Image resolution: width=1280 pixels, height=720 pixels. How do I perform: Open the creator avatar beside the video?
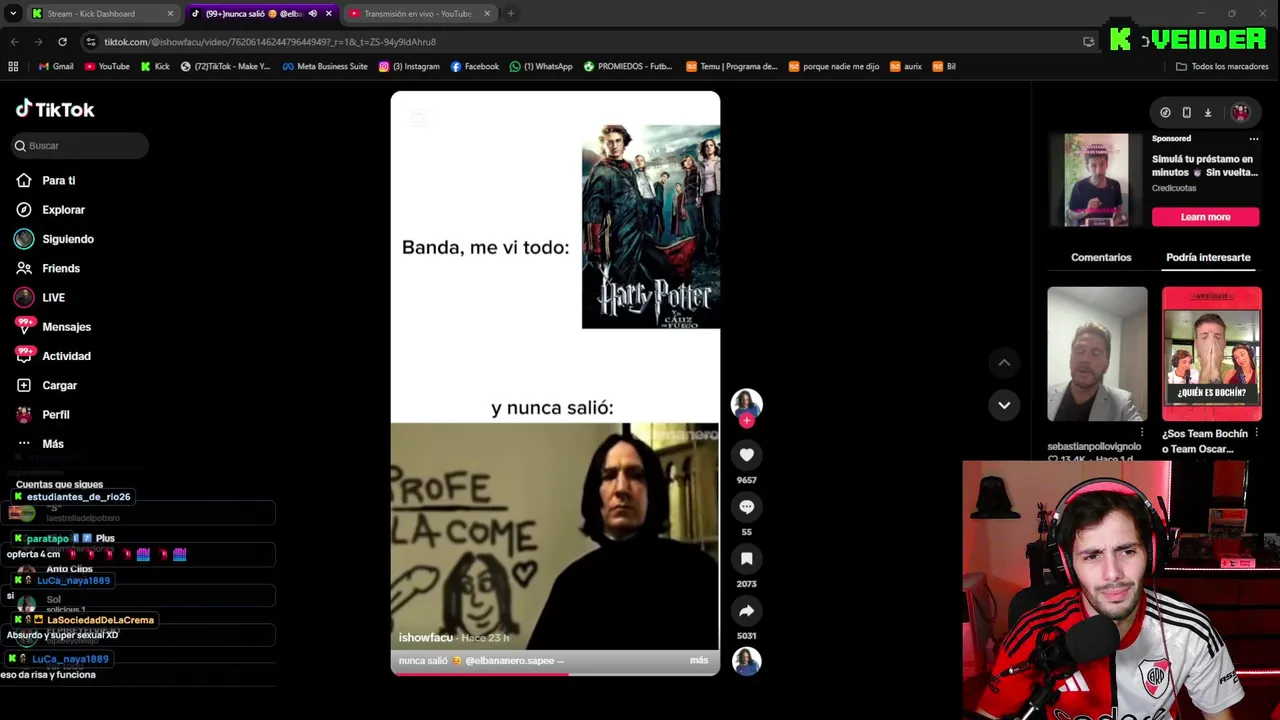[746, 403]
